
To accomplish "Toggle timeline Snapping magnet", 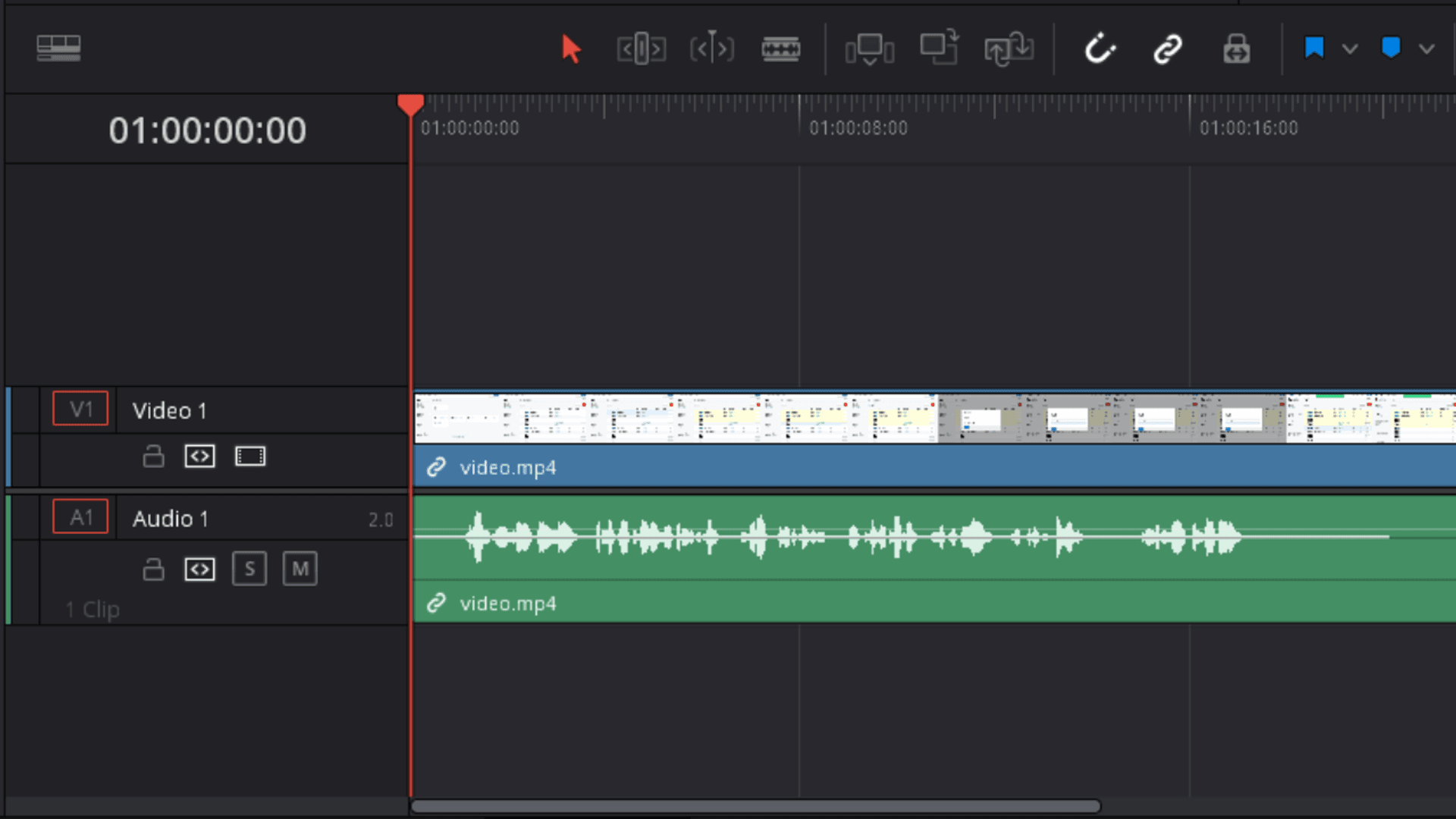I will (1099, 49).
